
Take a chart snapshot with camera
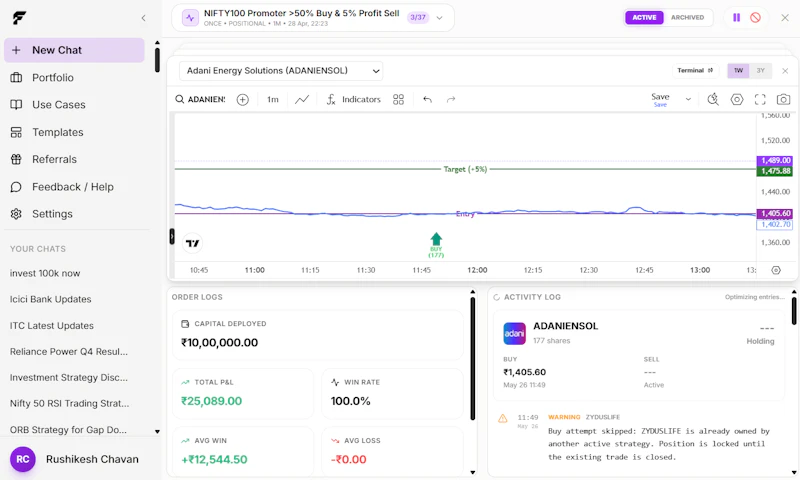coord(784,99)
